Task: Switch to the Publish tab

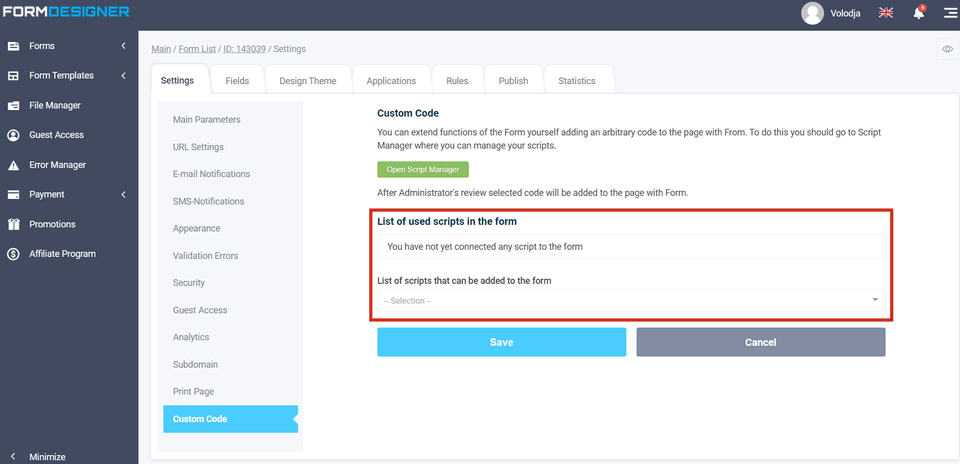Action: click(x=513, y=81)
